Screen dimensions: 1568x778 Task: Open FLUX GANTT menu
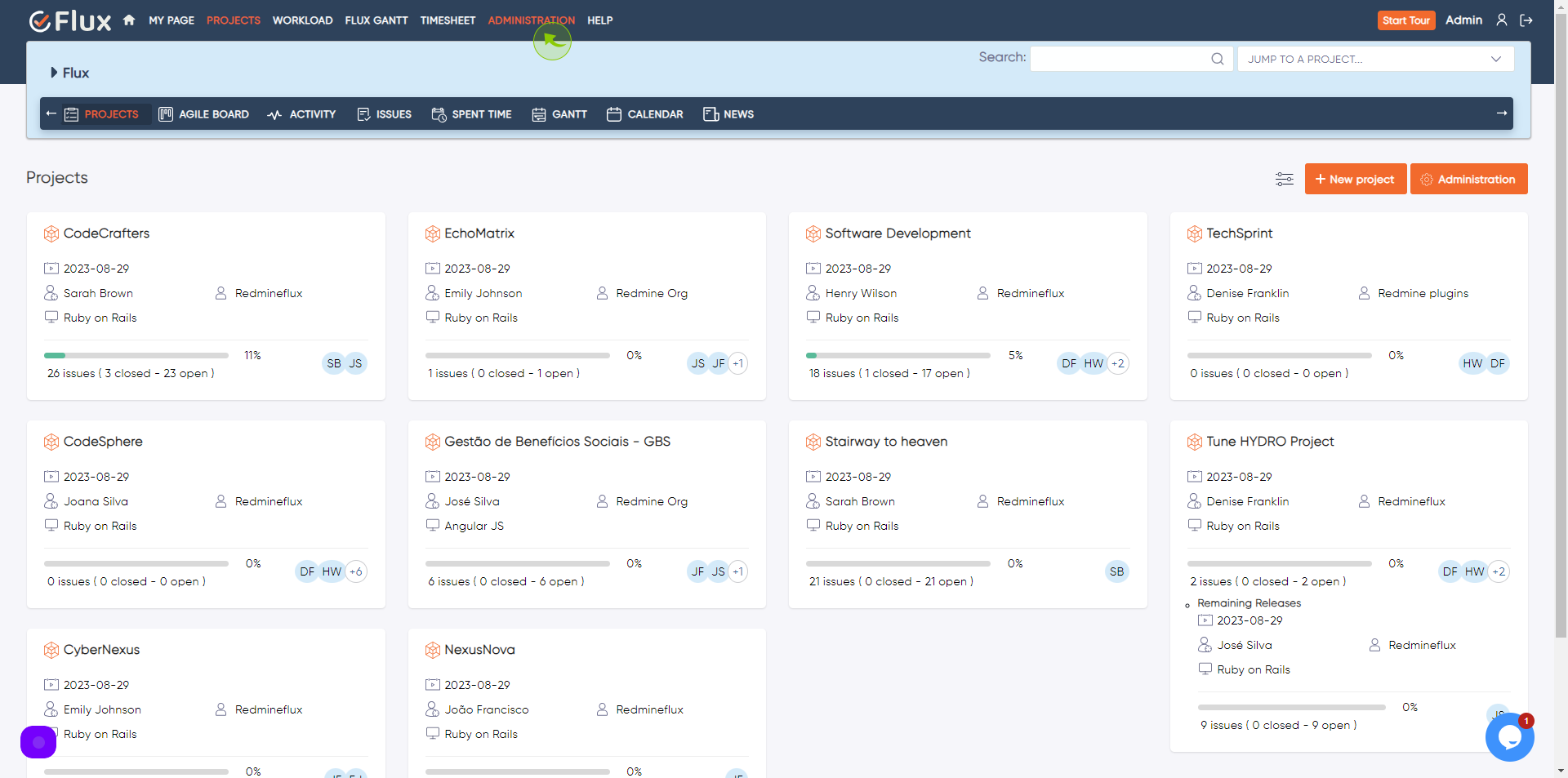coord(376,20)
